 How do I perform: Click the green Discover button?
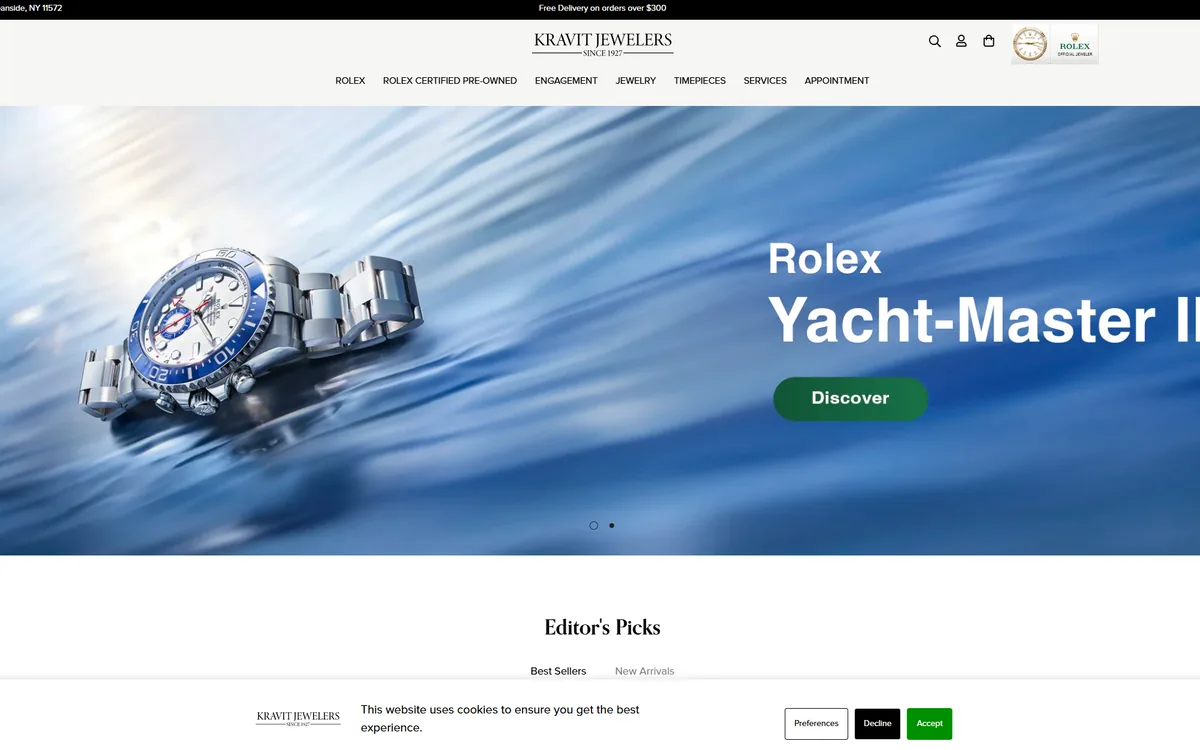[x=850, y=398]
